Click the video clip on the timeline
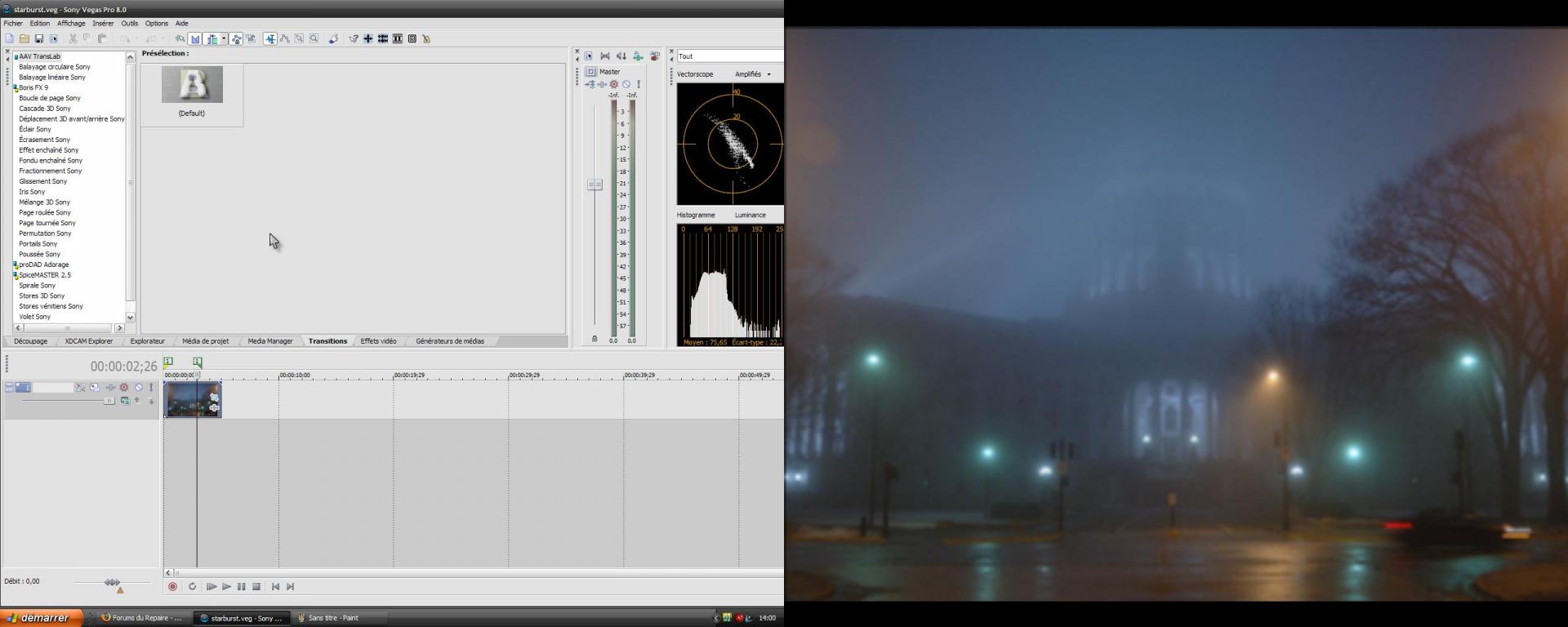 [193, 400]
